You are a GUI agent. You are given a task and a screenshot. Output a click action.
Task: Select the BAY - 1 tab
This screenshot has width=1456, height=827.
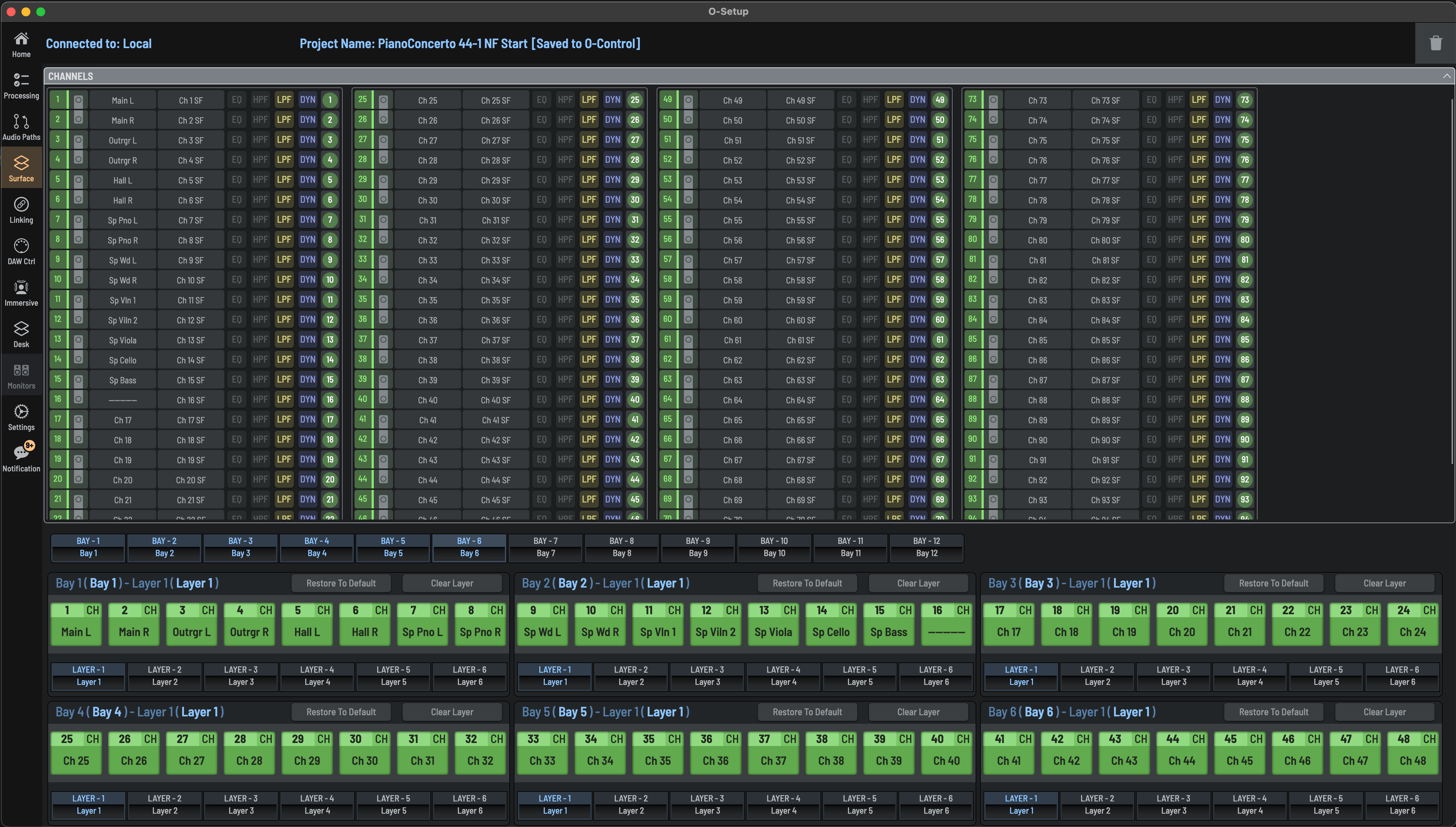point(88,548)
